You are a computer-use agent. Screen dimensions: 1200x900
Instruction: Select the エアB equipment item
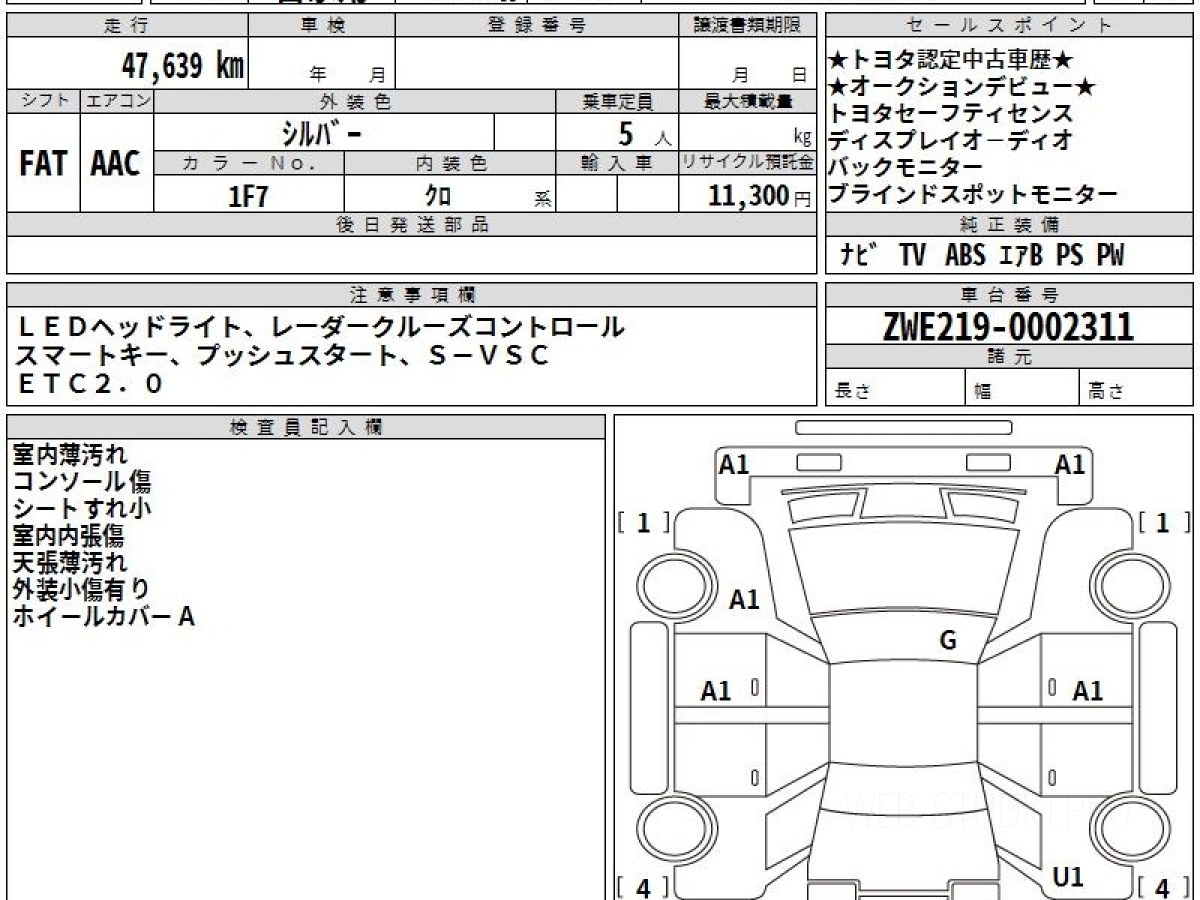[x=1020, y=256]
